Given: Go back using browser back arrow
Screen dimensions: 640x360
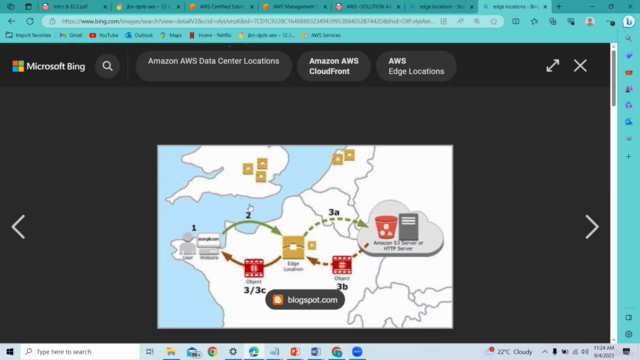Looking at the screenshot, I should [11, 21].
